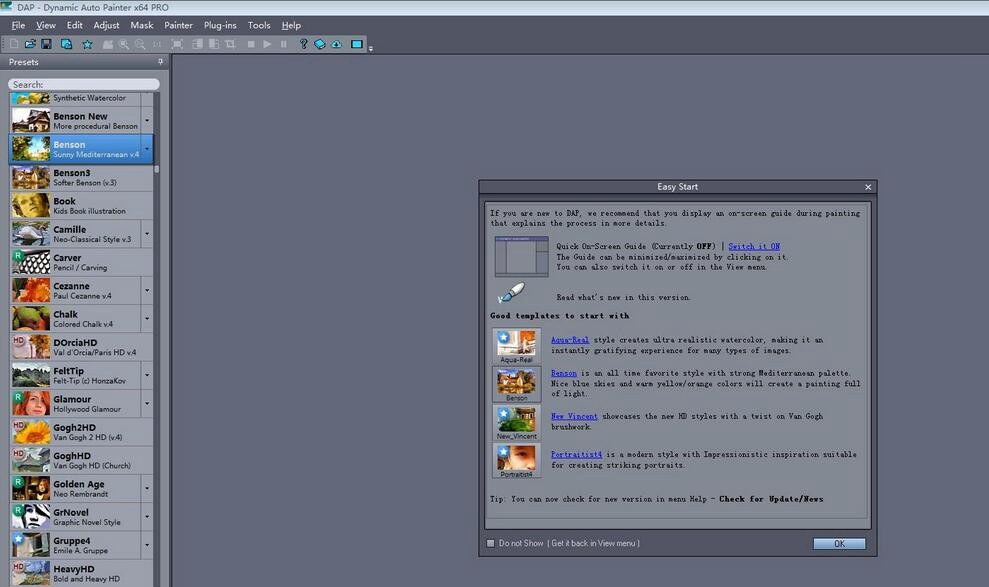Click the question mark help icon
The image size is (989, 587).
coord(303,44)
